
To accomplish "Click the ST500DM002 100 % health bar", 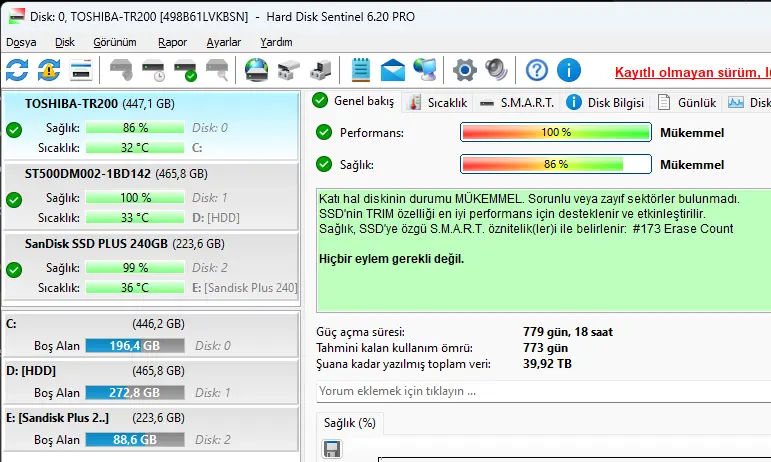I will click(x=135, y=198).
